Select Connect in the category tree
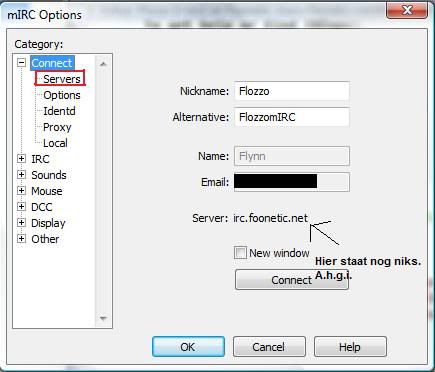 (52, 63)
